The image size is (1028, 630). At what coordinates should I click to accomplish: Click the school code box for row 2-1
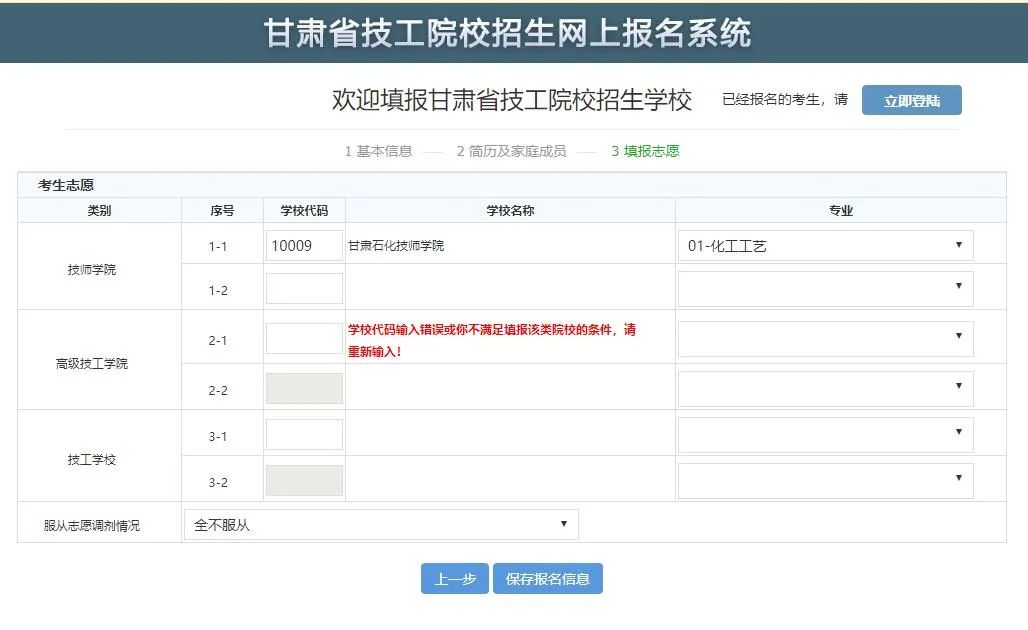[304, 338]
